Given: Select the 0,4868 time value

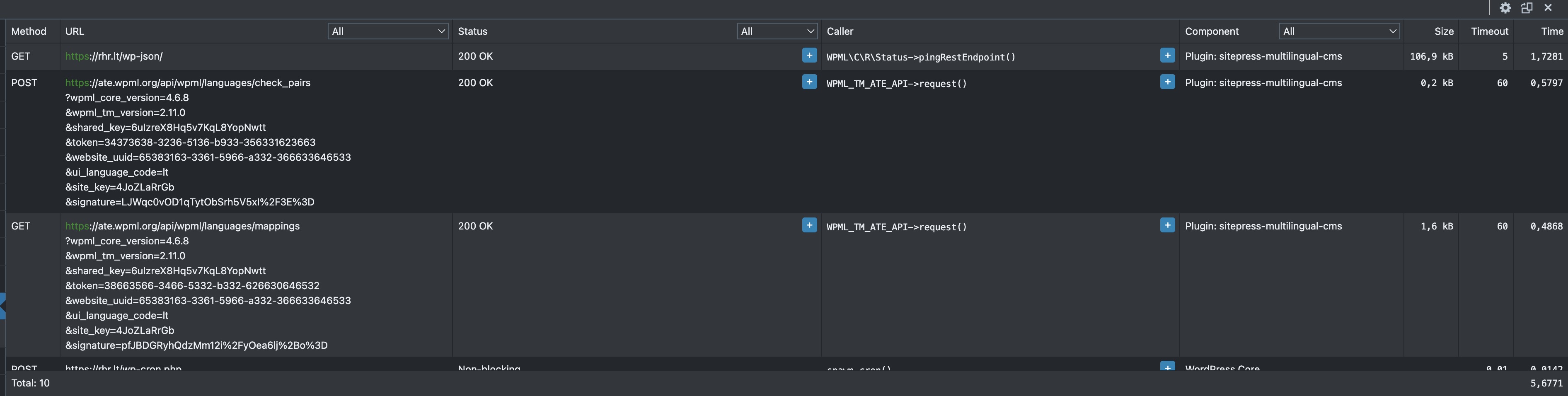Looking at the screenshot, I should point(1546,226).
